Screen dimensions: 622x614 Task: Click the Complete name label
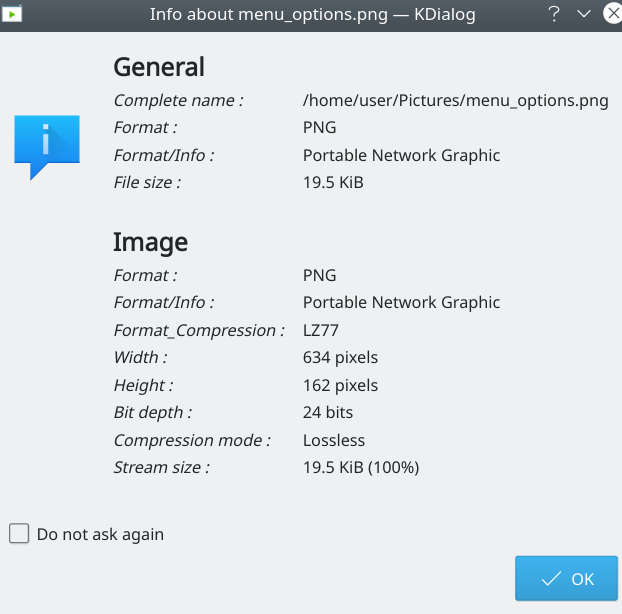pyautogui.click(x=179, y=100)
